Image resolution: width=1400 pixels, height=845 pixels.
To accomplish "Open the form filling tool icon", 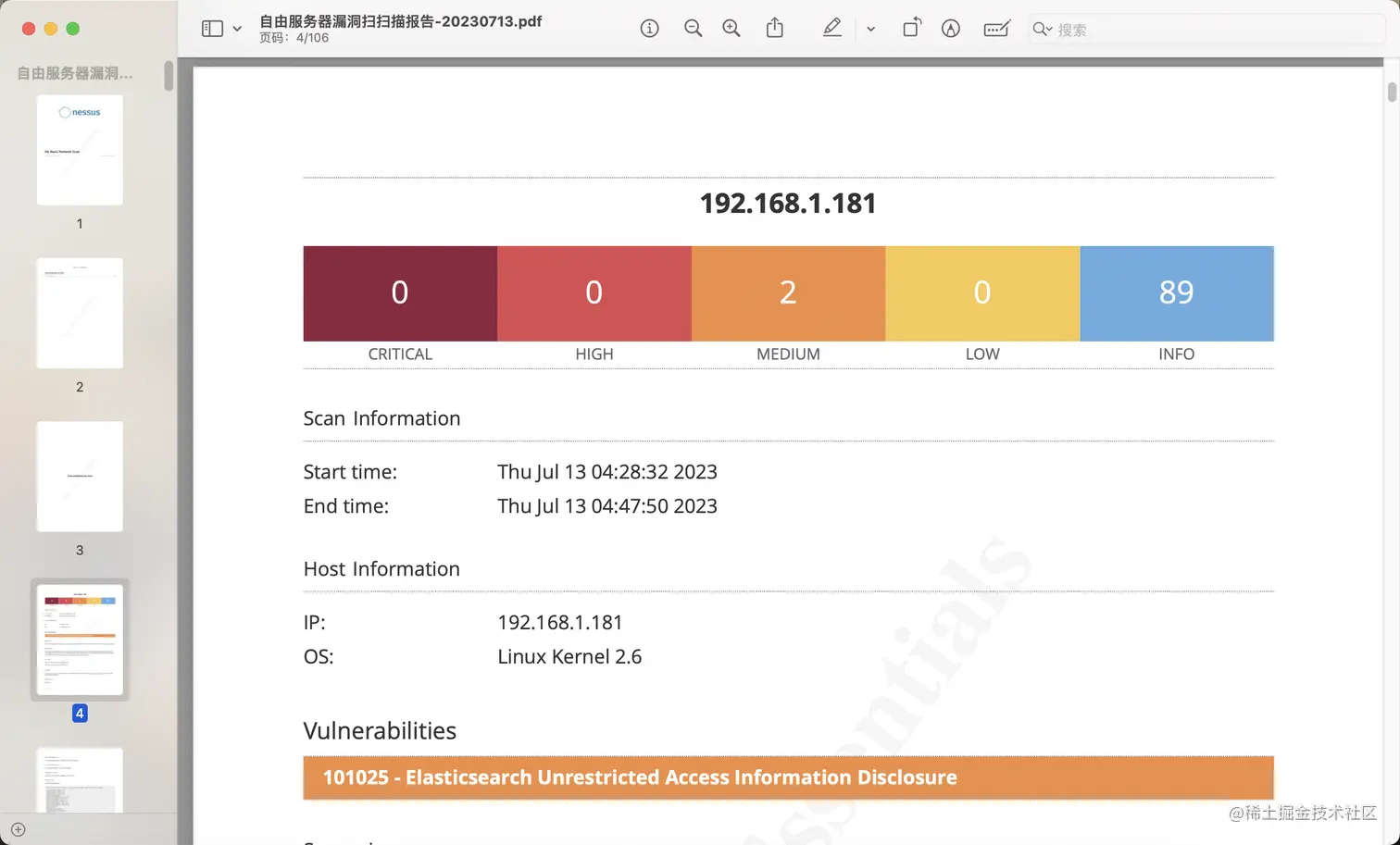I will [x=996, y=29].
